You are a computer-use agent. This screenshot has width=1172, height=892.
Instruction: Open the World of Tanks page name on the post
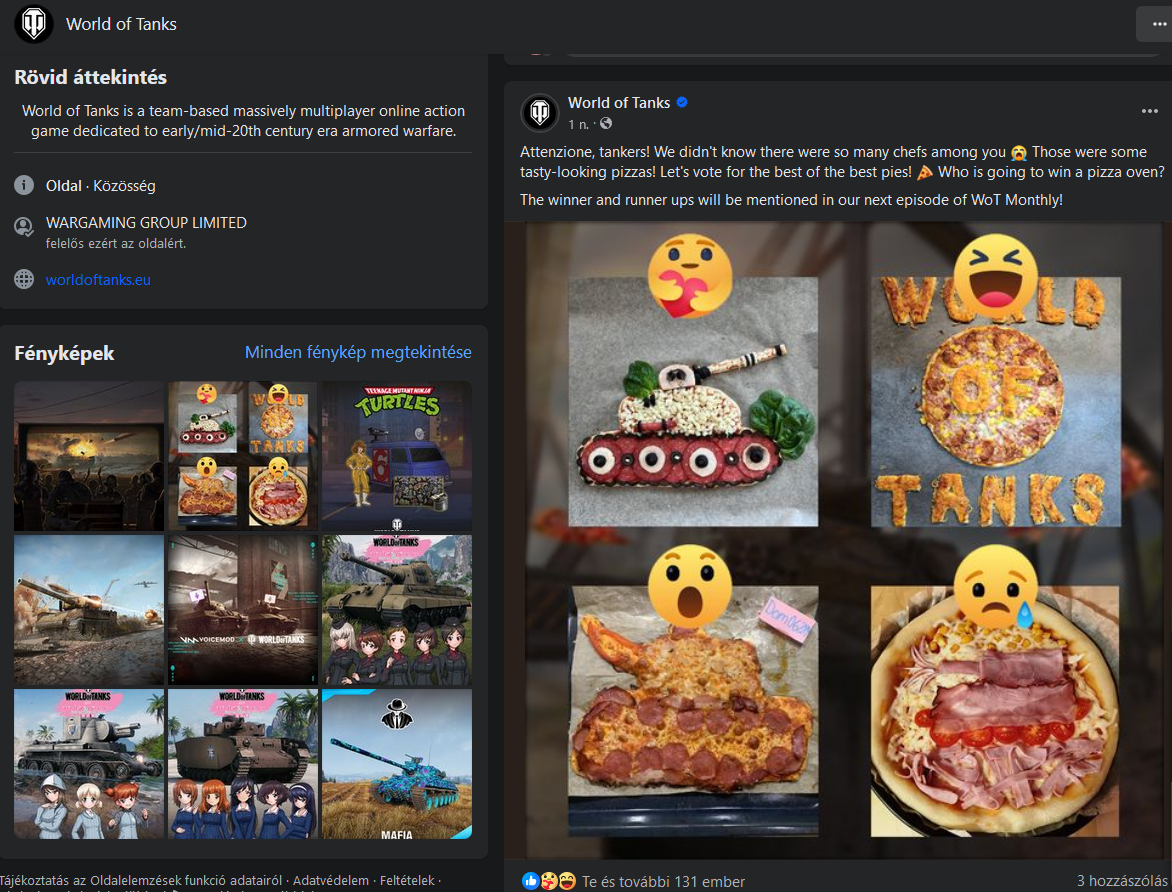coord(619,102)
